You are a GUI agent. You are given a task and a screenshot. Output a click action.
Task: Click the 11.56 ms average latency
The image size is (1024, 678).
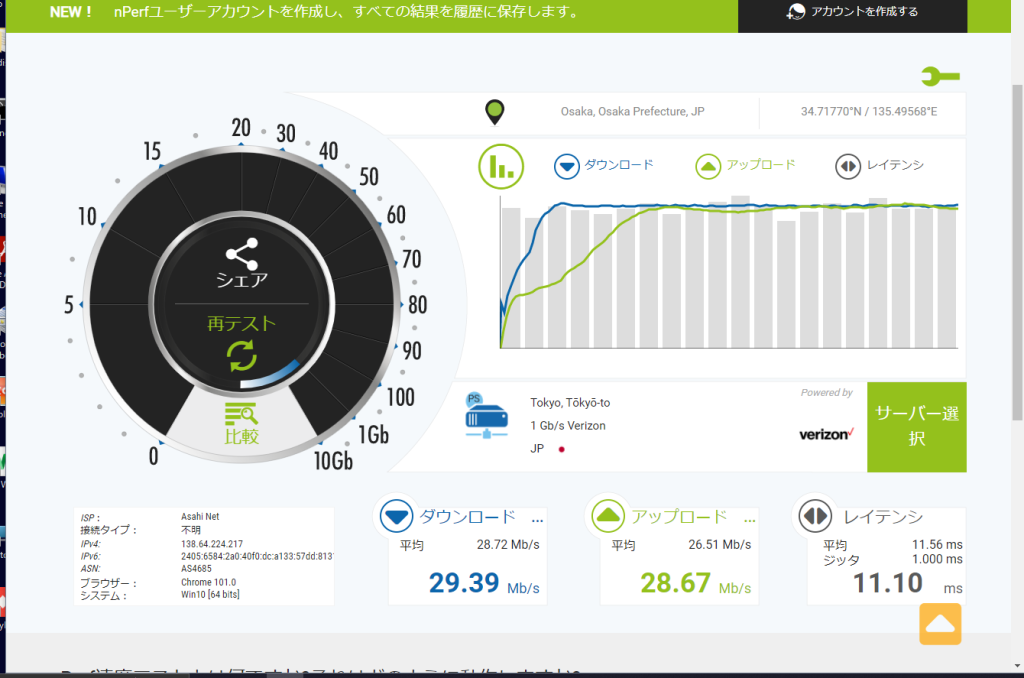pyautogui.click(x=937, y=545)
